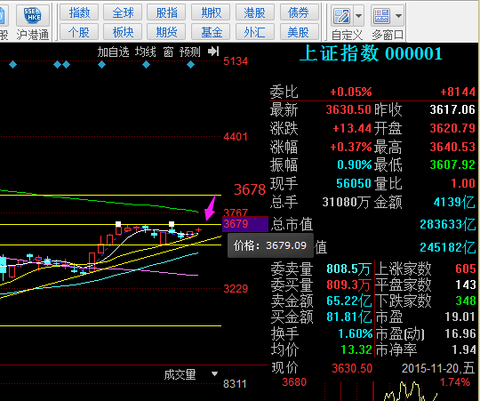The image size is (480, 401).
Task: Open the 外汇 category
Action: pyautogui.click(x=255, y=32)
